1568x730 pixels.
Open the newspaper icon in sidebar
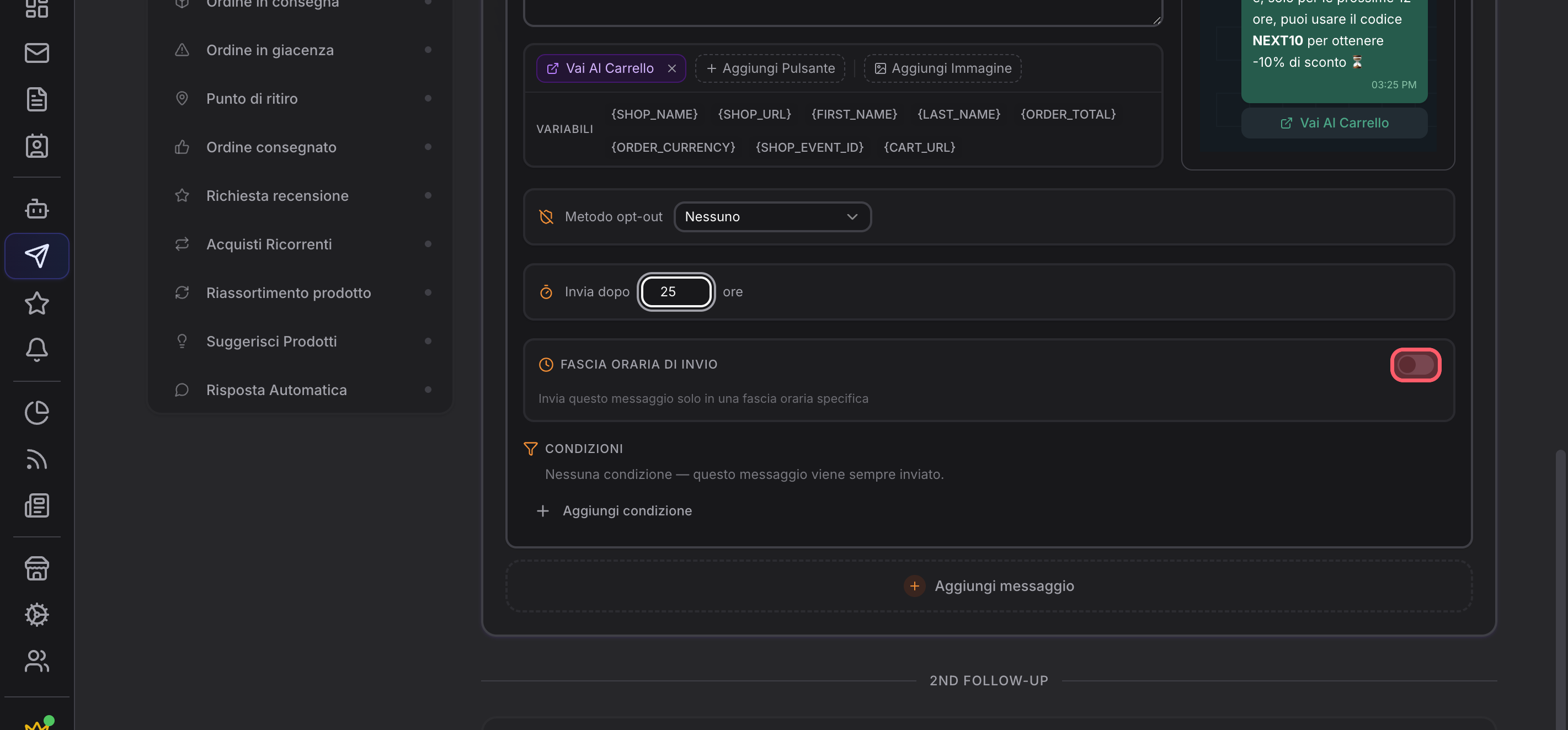pyautogui.click(x=36, y=505)
